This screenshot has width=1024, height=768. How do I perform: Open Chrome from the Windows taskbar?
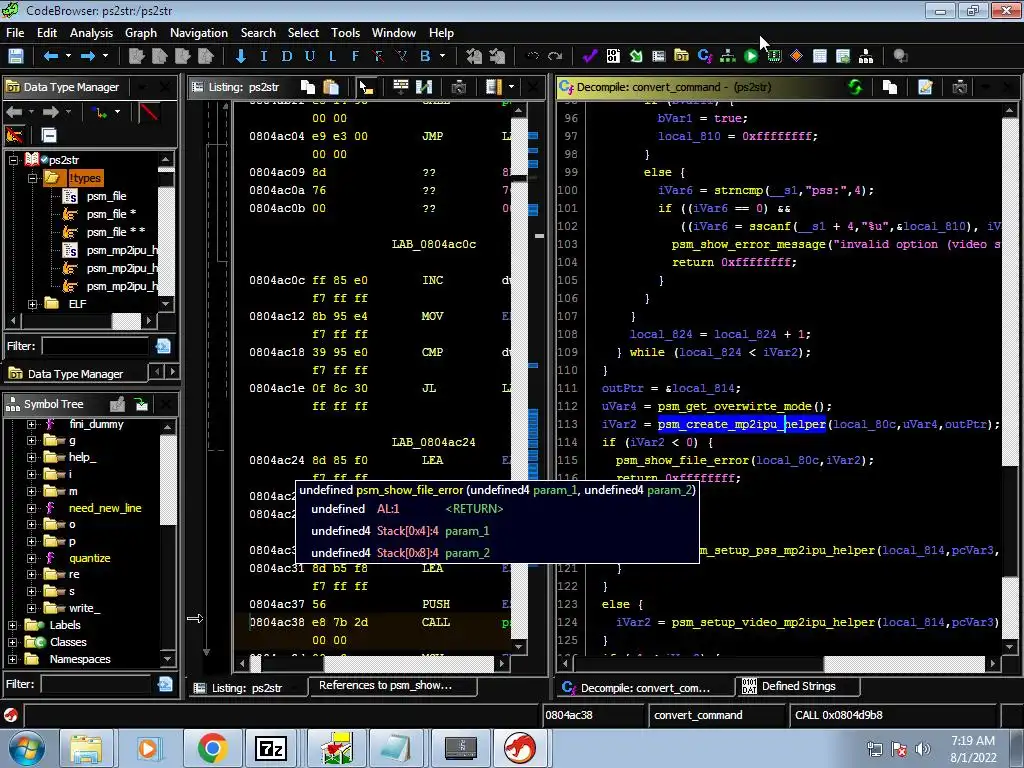tap(212, 748)
